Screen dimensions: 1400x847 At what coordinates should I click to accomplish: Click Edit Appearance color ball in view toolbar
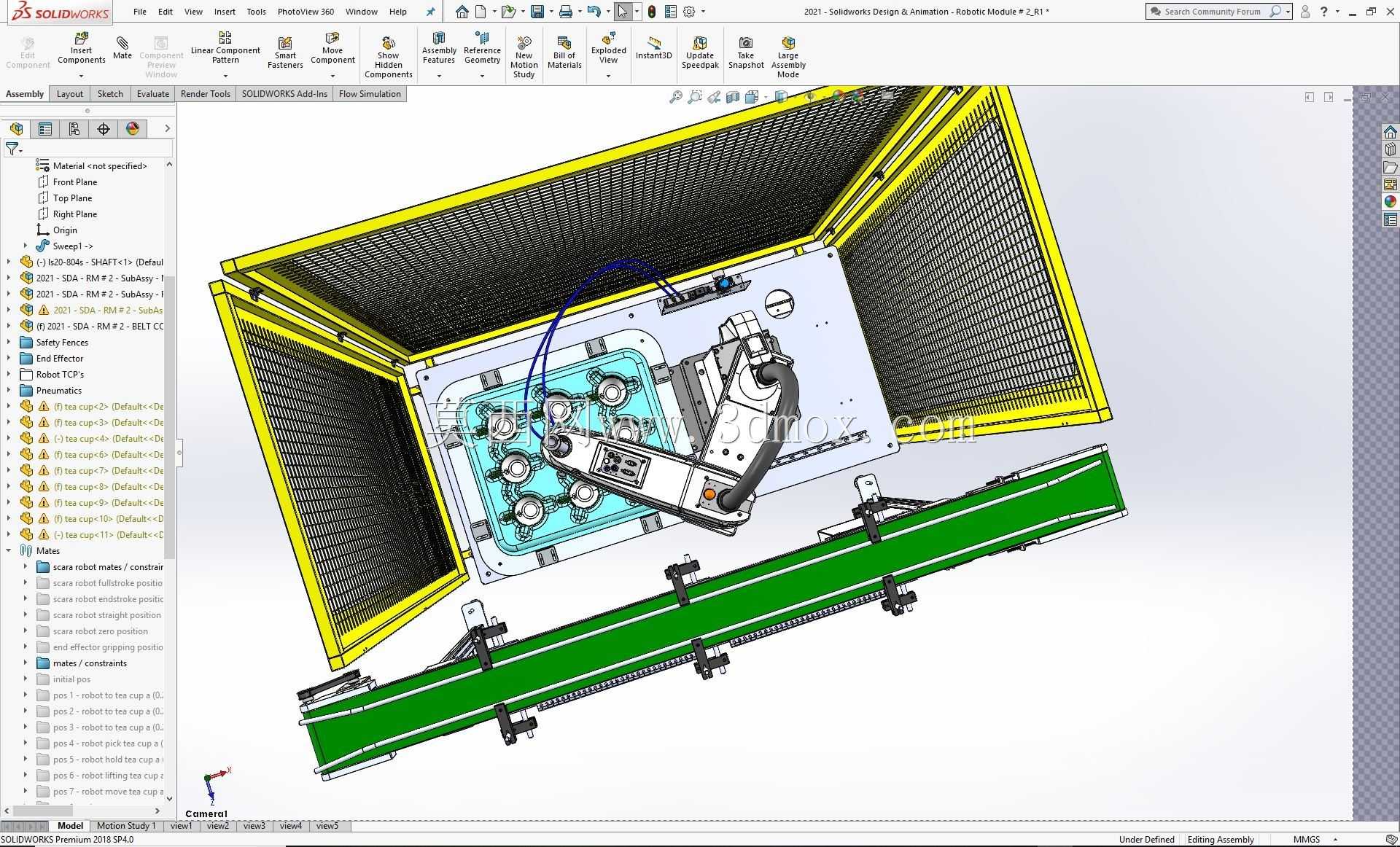click(x=838, y=97)
